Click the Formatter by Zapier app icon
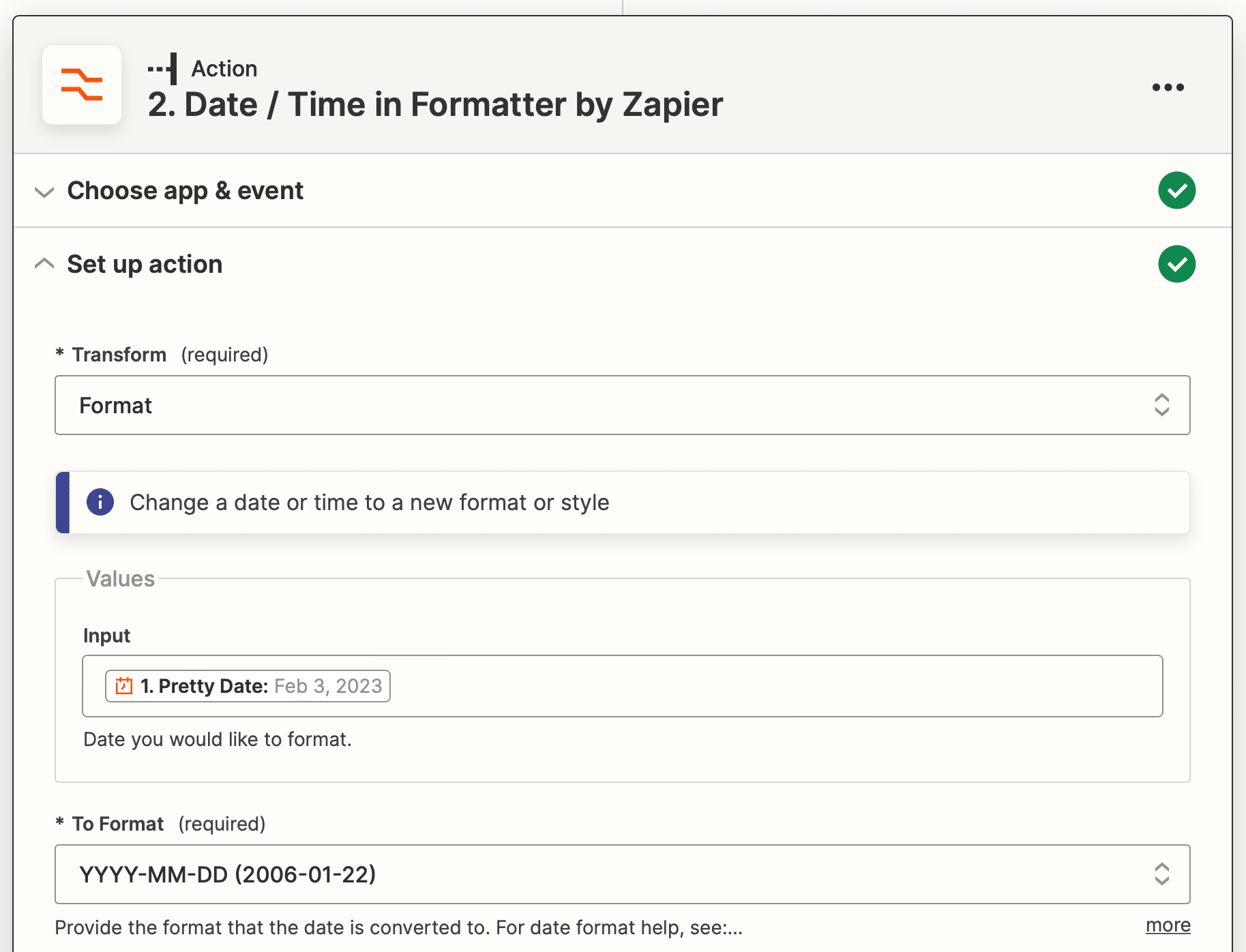Viewport: 1246px width, 952px height. 82,85
